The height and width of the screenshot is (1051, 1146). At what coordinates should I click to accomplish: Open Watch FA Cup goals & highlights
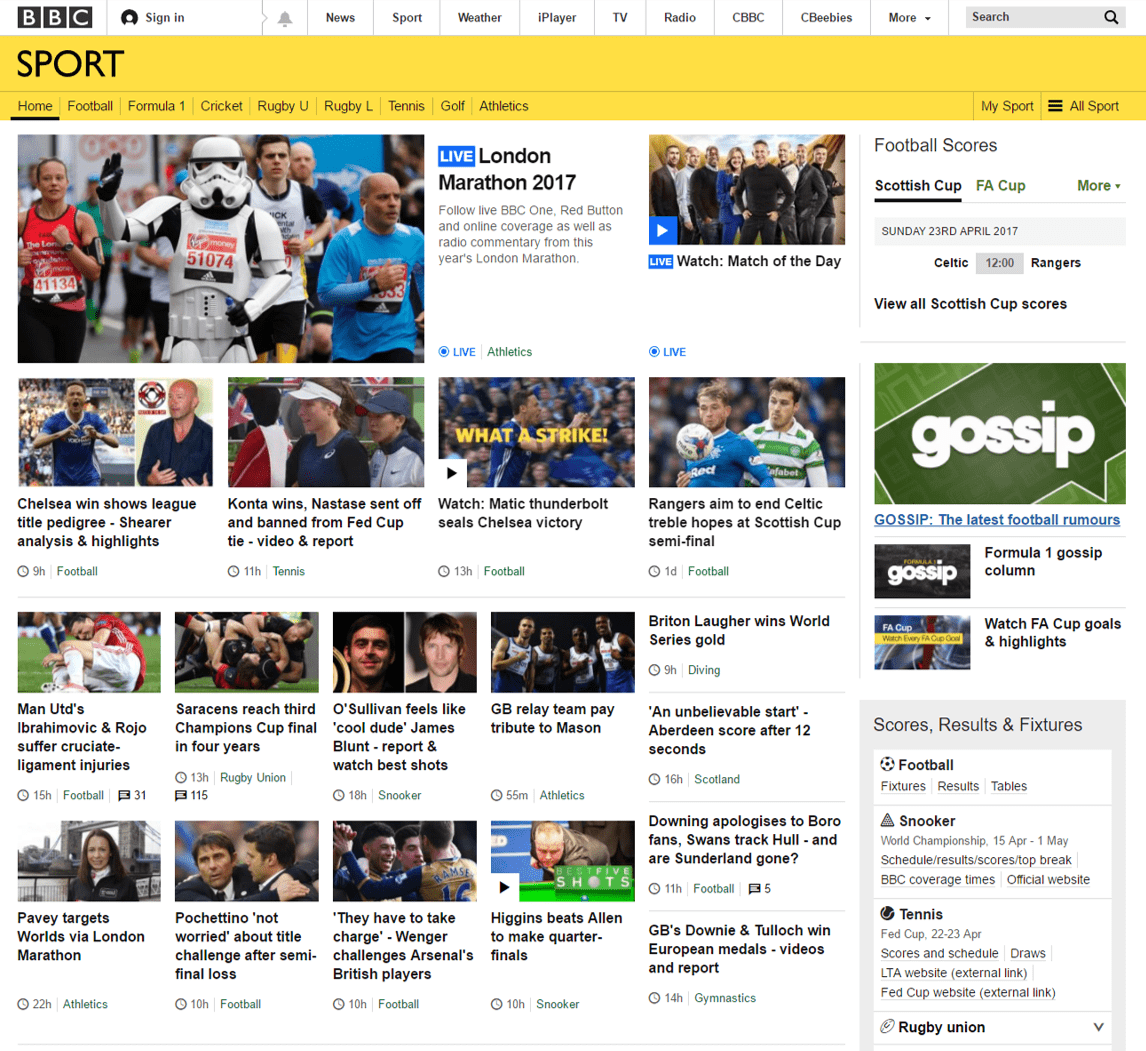(x=1052, y=632)
